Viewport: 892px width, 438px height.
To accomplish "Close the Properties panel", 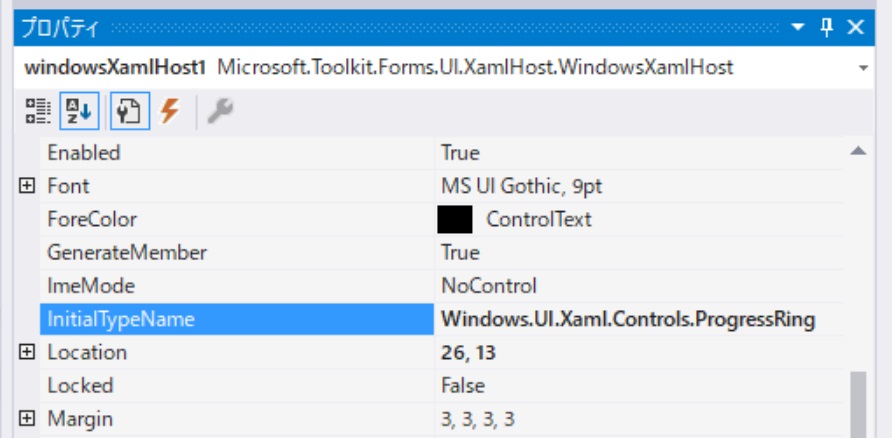I will [x=856, y=28].
